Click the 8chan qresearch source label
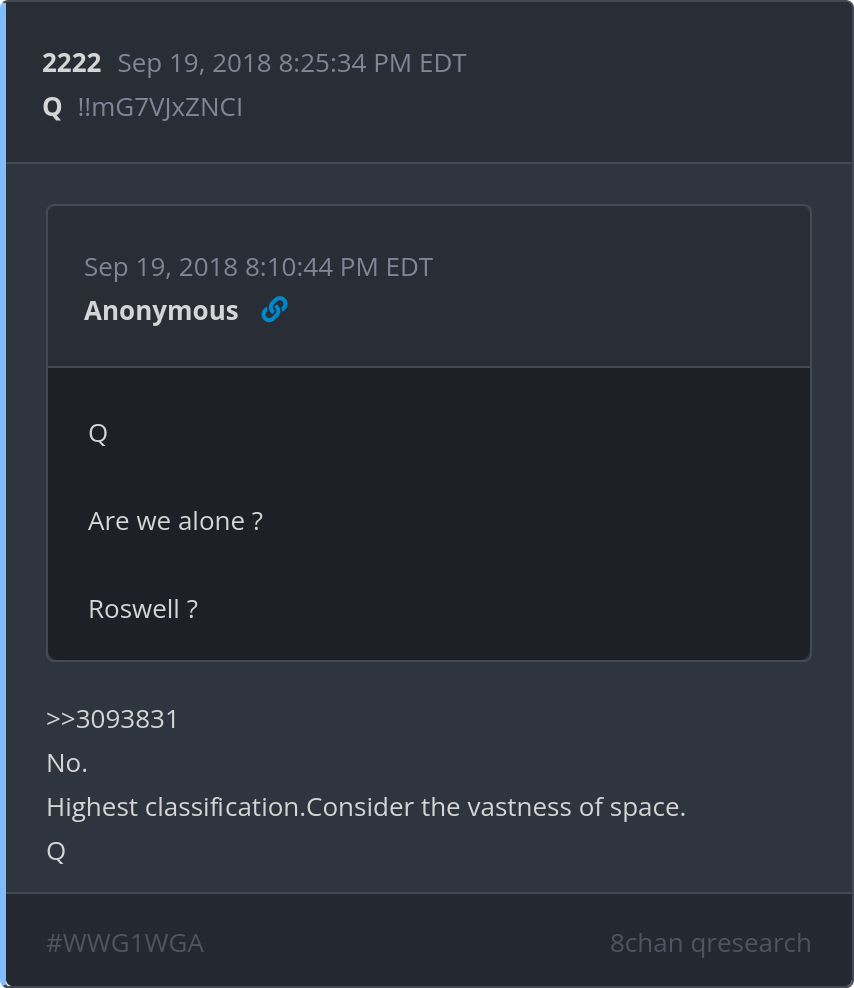The image size is (854, 988). tap(710, 943)
